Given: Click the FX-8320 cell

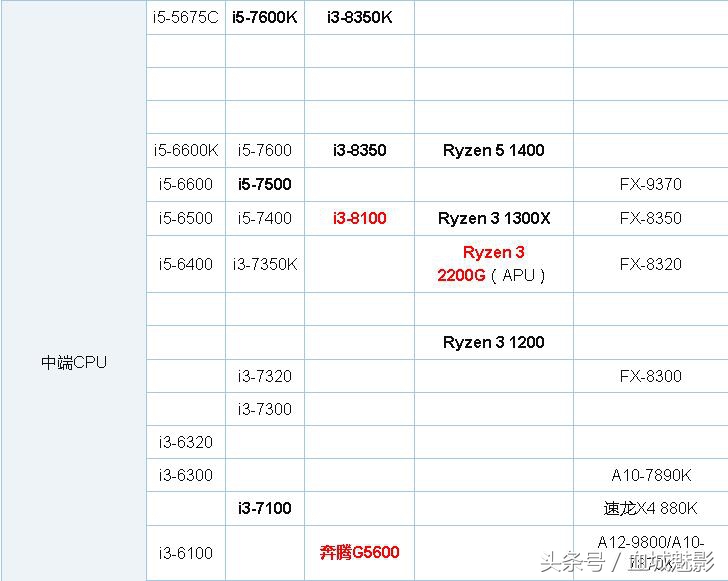Looking at the screenshot, I should point(650,264).
